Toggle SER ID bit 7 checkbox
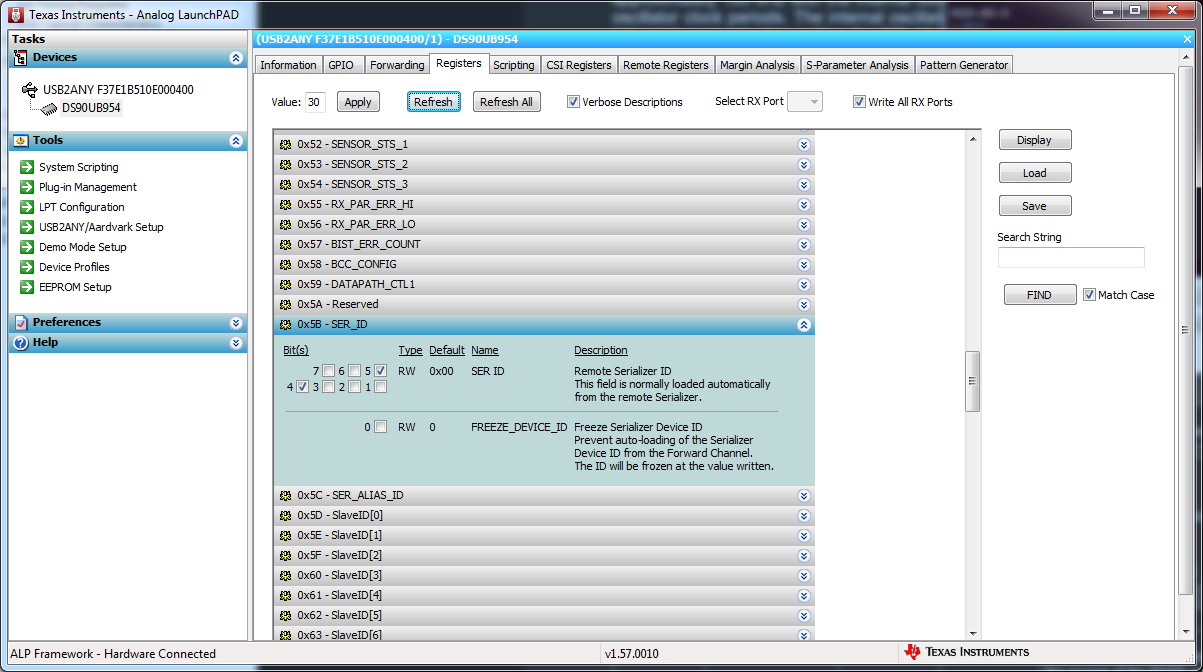Viewport: 1203px width, 672px height. (x=328, y=371)
